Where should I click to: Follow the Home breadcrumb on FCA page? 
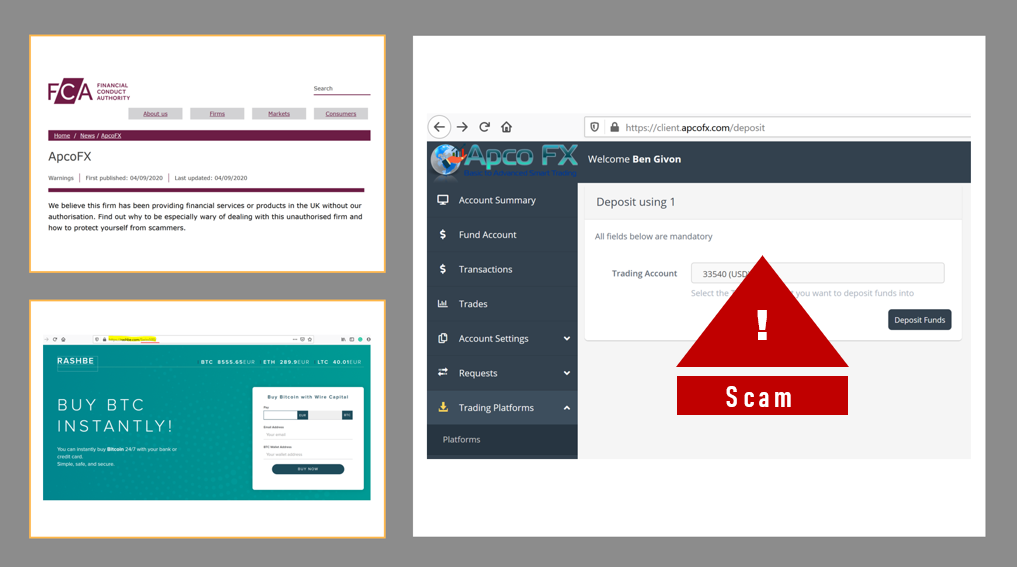point(62,136)
